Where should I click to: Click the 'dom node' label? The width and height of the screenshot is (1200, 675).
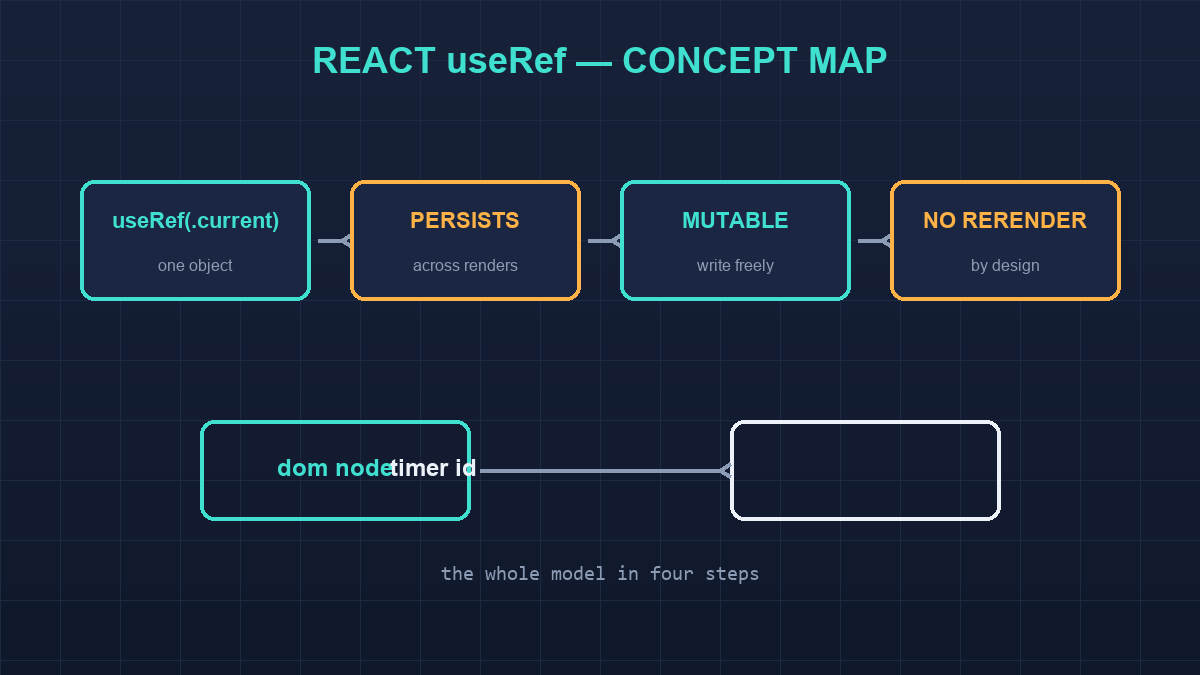(x=334, y=468)
